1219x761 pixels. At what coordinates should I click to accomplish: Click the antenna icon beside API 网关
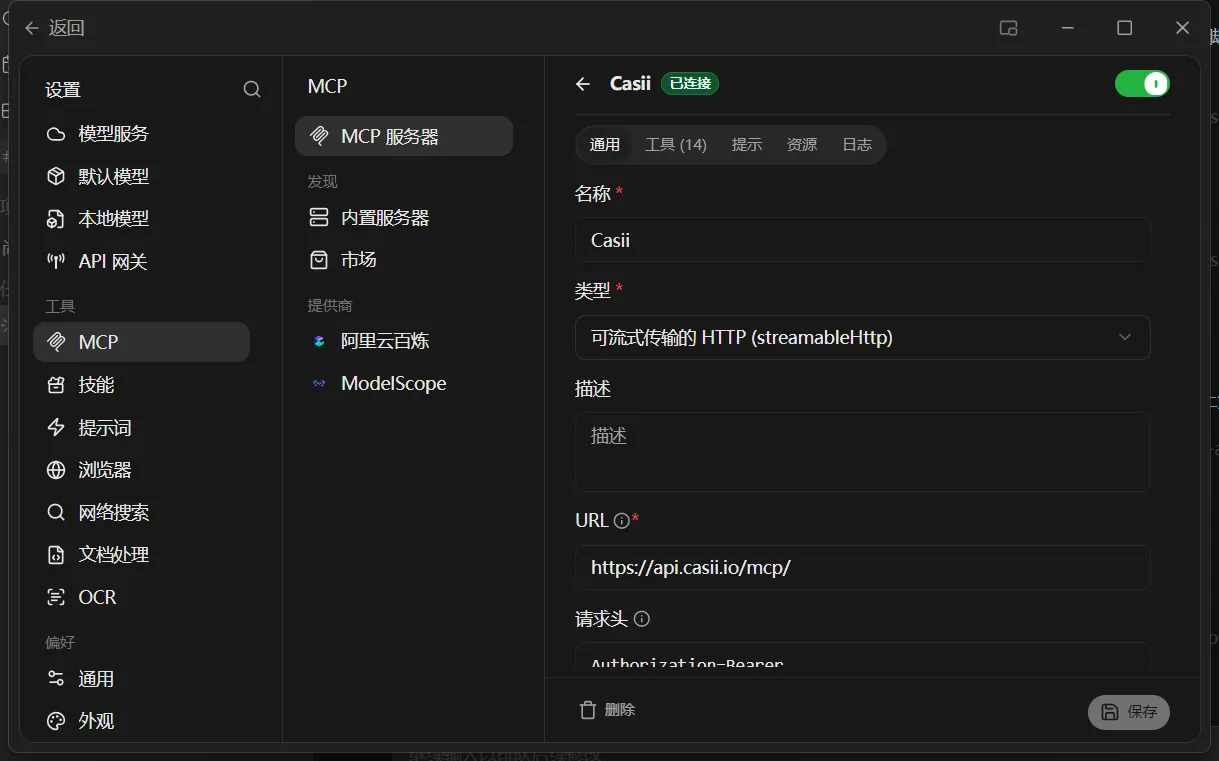point(56,261)
